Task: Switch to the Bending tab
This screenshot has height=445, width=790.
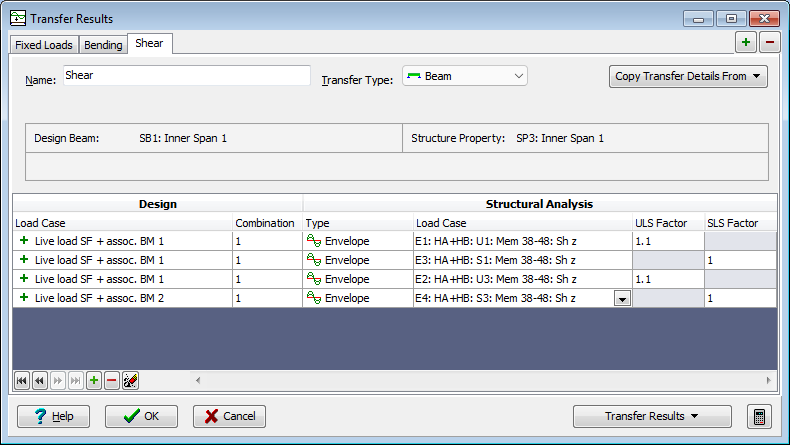Action: (x=103, y=45)
